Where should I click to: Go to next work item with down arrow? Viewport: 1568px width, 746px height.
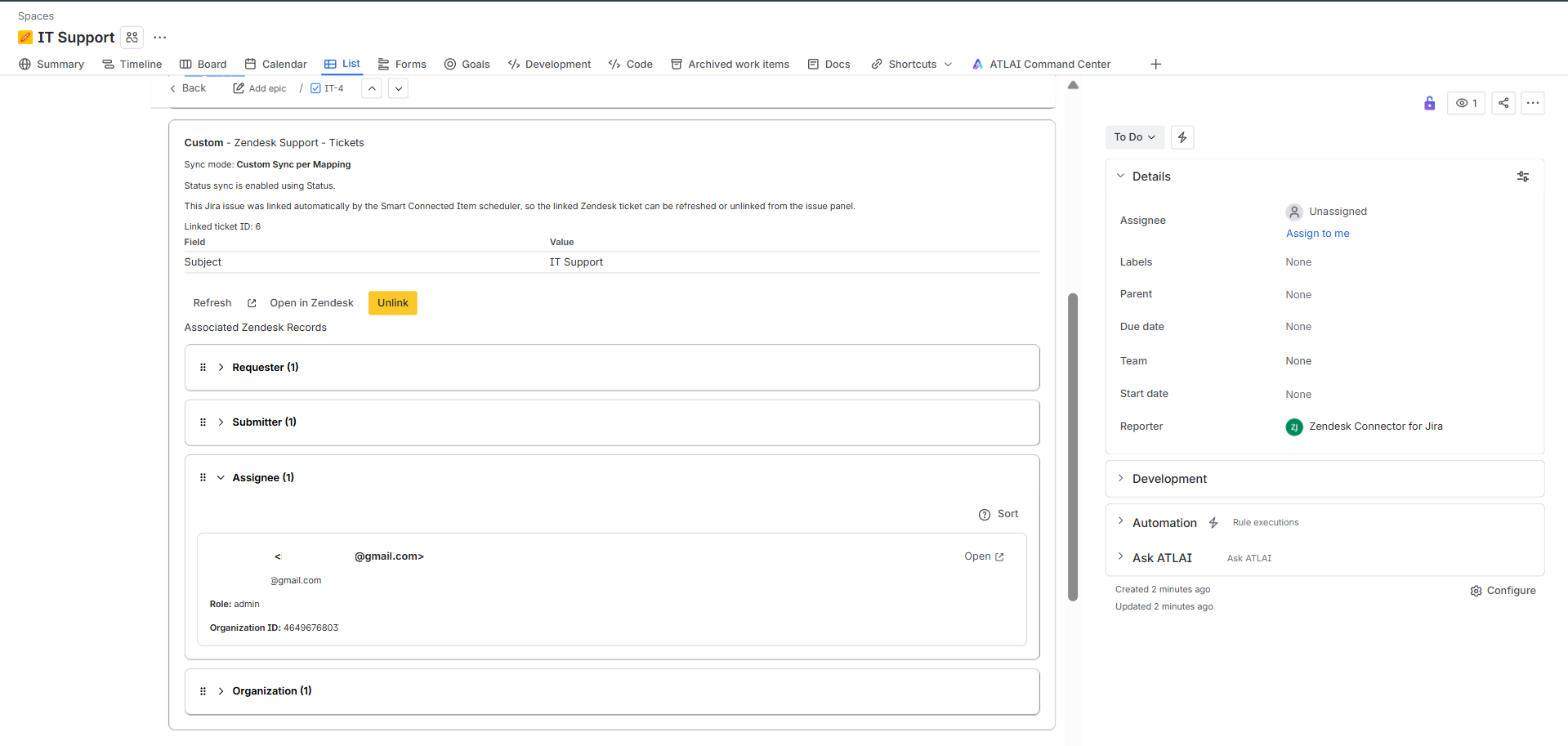pos(398,88)
